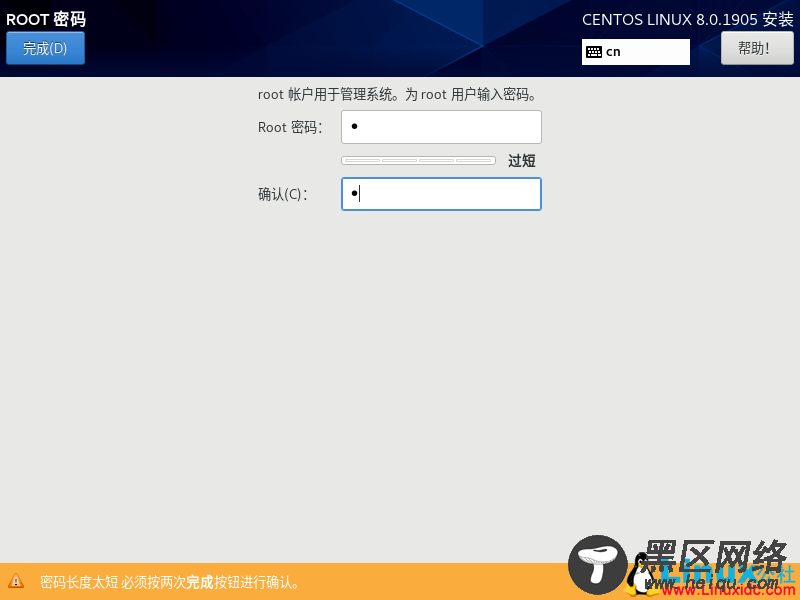This screenshot has height=600, width=800.
Task: Click the 完成(D) done button
Action: point(45,48)
